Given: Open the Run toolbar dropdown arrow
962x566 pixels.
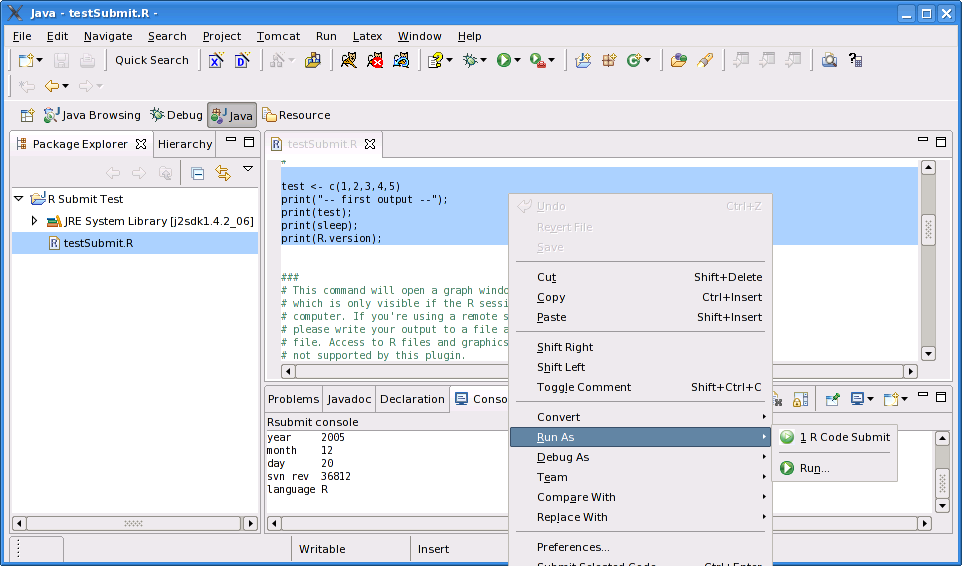Looking at the screenshot, I should tap(517, 60).
